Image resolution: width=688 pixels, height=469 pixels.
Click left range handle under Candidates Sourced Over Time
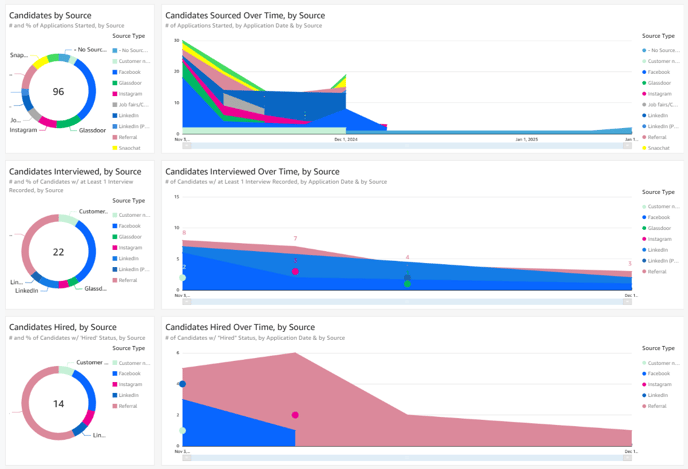point(187,145)
